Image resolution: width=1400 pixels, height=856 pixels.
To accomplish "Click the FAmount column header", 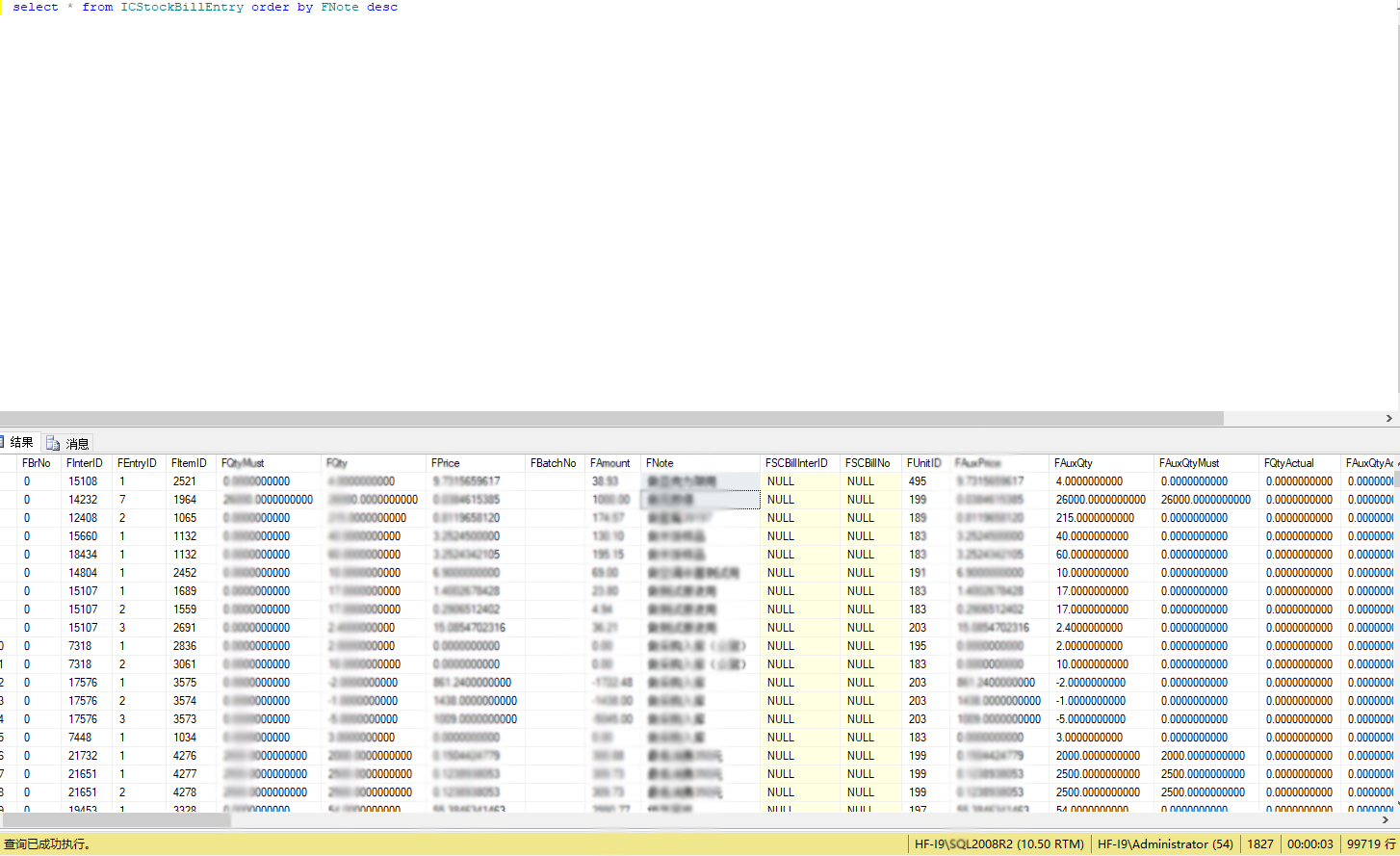I will tap(610, 463).
